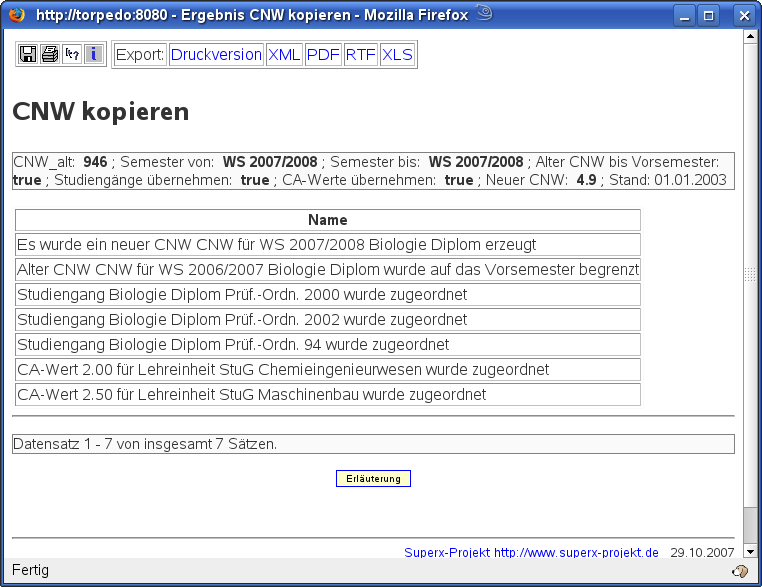The image size is (762, 587).
Task: Maximize the Firefox window
Action: click(x=709, y=16)
